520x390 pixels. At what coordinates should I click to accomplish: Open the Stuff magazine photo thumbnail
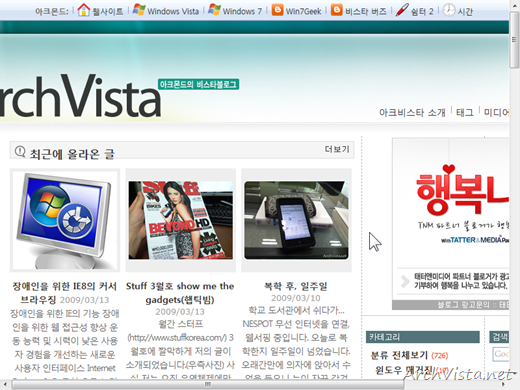pos(181,220)
